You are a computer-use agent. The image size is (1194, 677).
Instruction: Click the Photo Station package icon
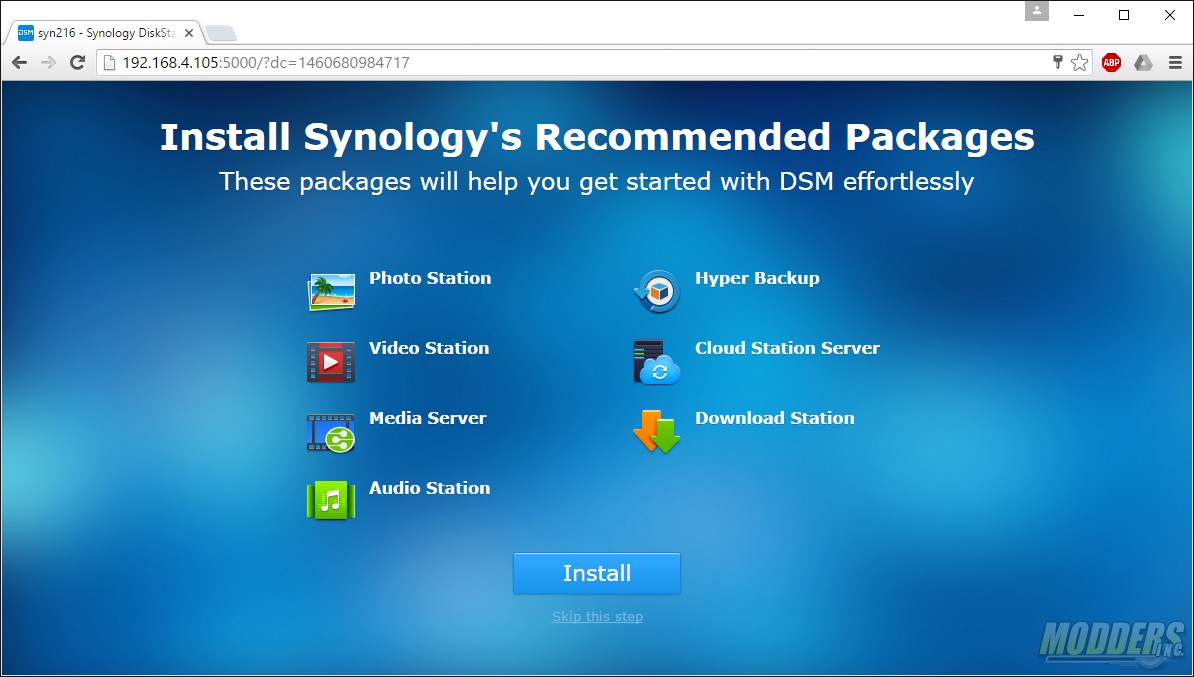(x=331, y=292)
